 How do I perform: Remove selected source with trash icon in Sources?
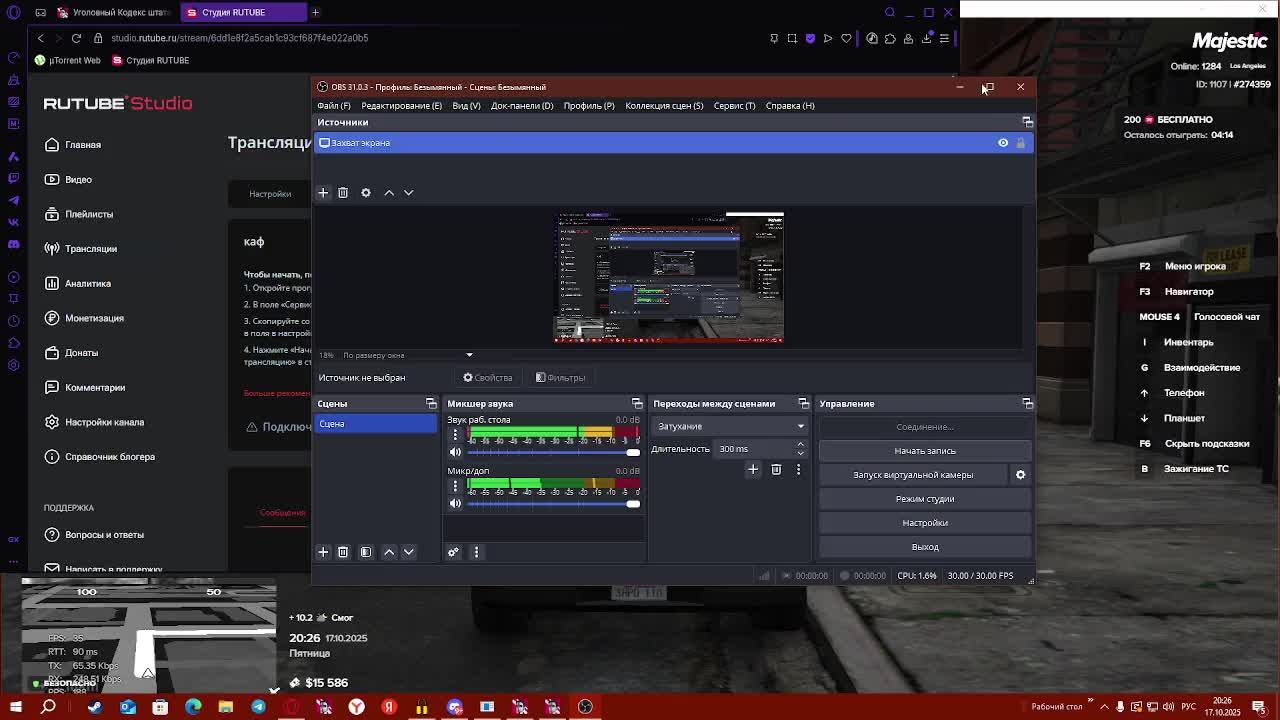pos(343,192)
